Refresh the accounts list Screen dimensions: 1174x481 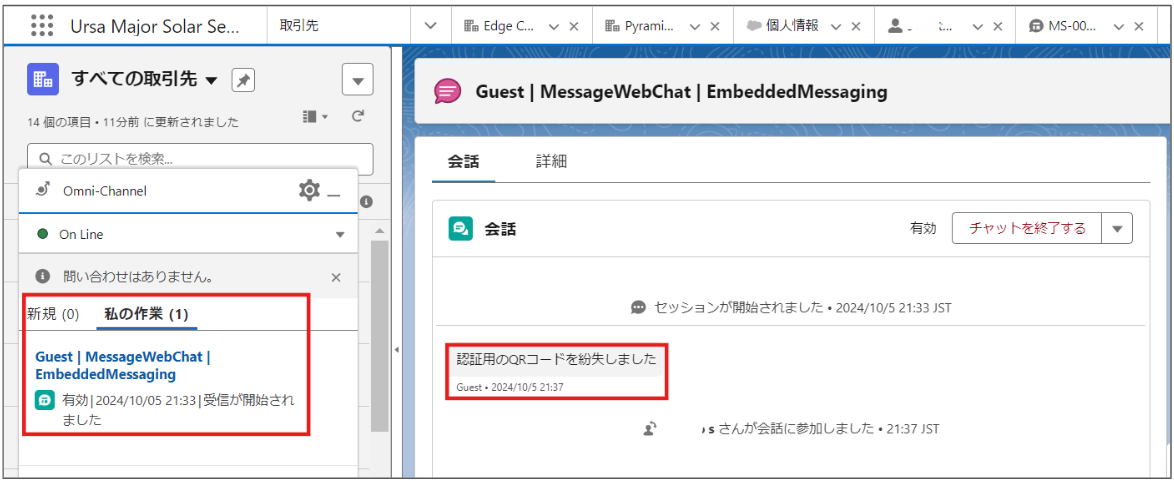tap(358, 116)
